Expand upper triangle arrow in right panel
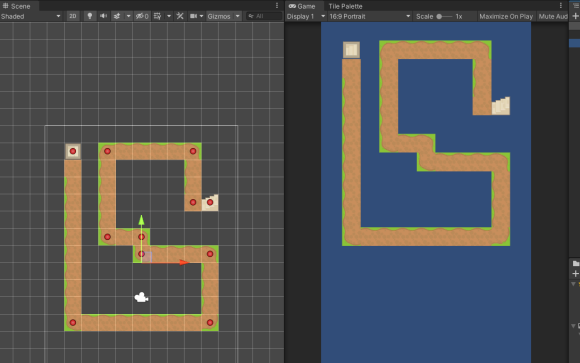 pyautogui.click(x=573, y=284)
